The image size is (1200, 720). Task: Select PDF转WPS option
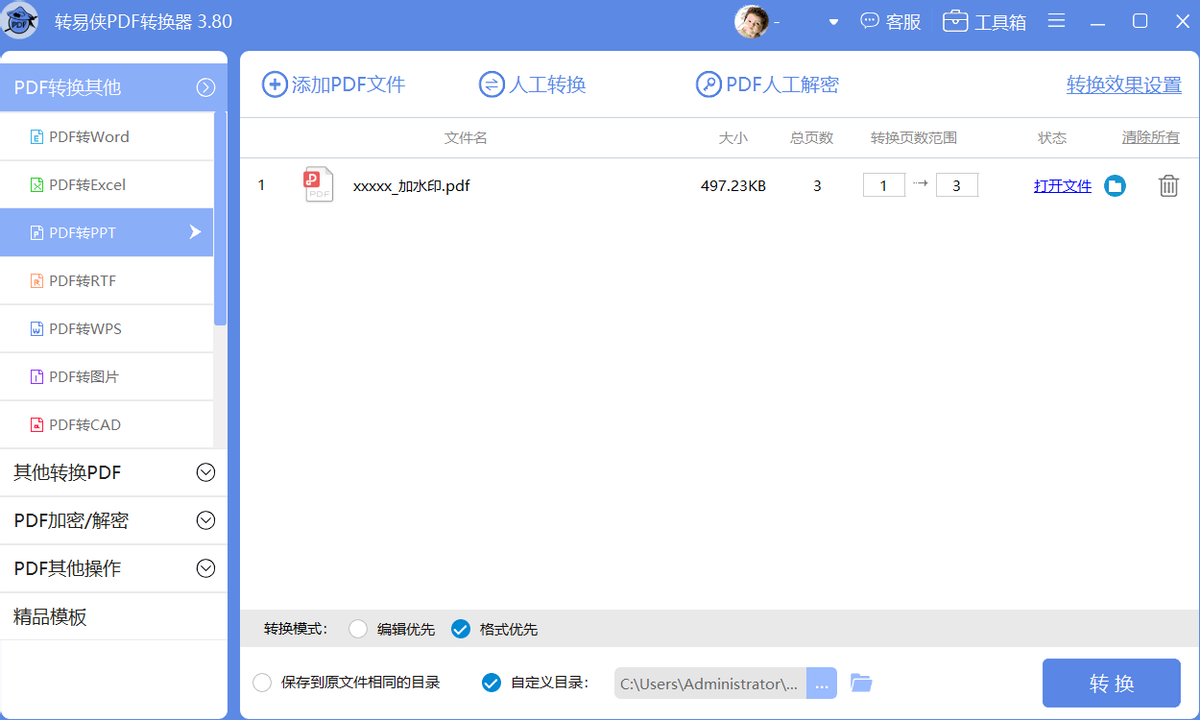point(107,329)
